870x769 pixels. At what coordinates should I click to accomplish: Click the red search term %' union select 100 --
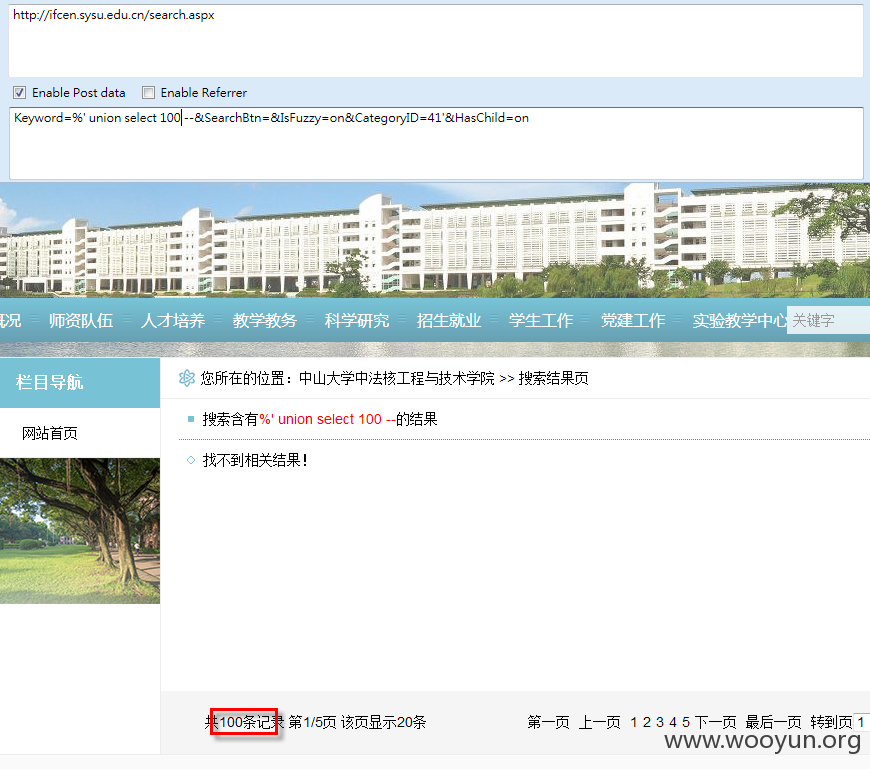(327, 419)
